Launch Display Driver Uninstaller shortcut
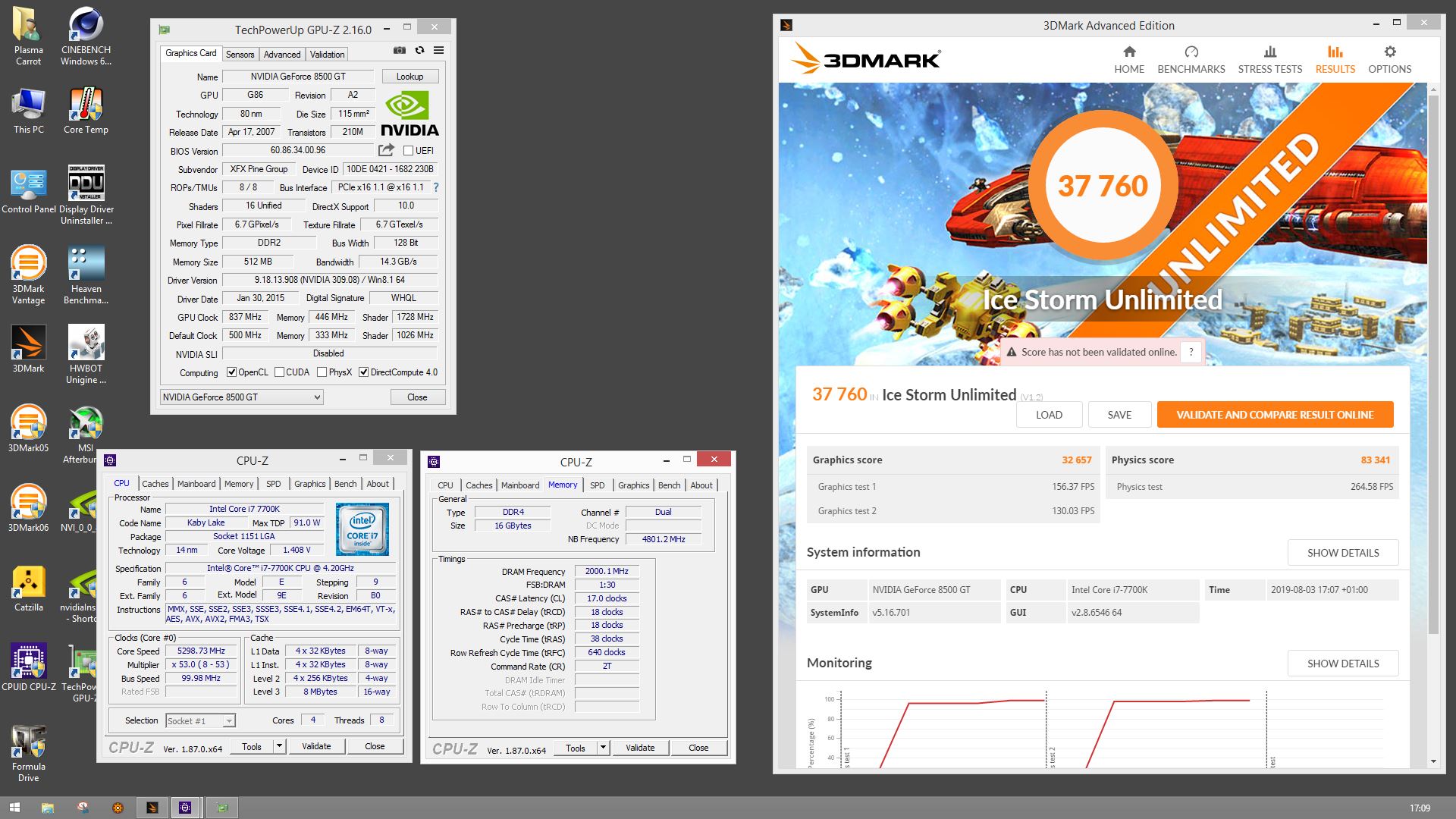The height and width of the screenshot is (819, 1456). (86, 195)
